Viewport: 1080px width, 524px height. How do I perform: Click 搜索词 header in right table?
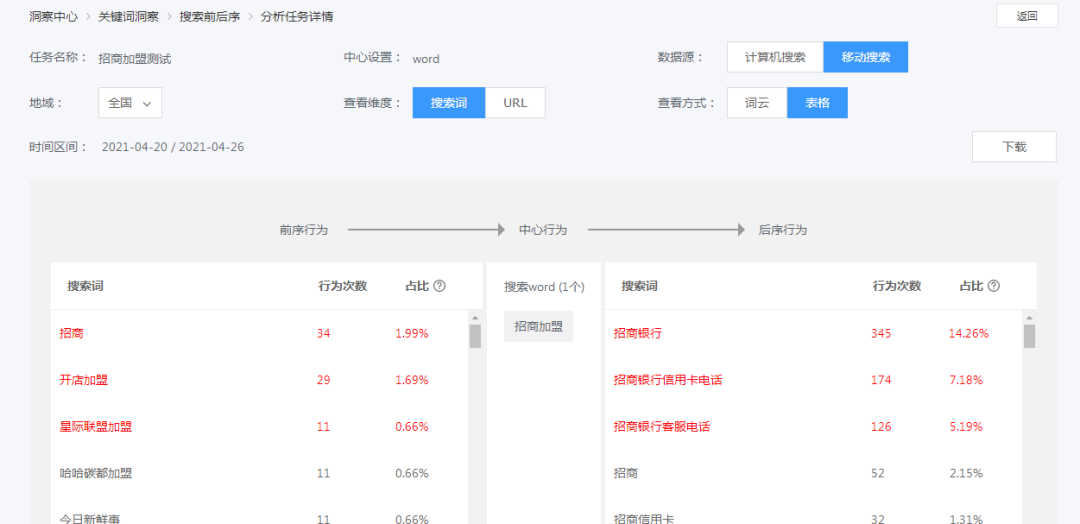point(639,286)
